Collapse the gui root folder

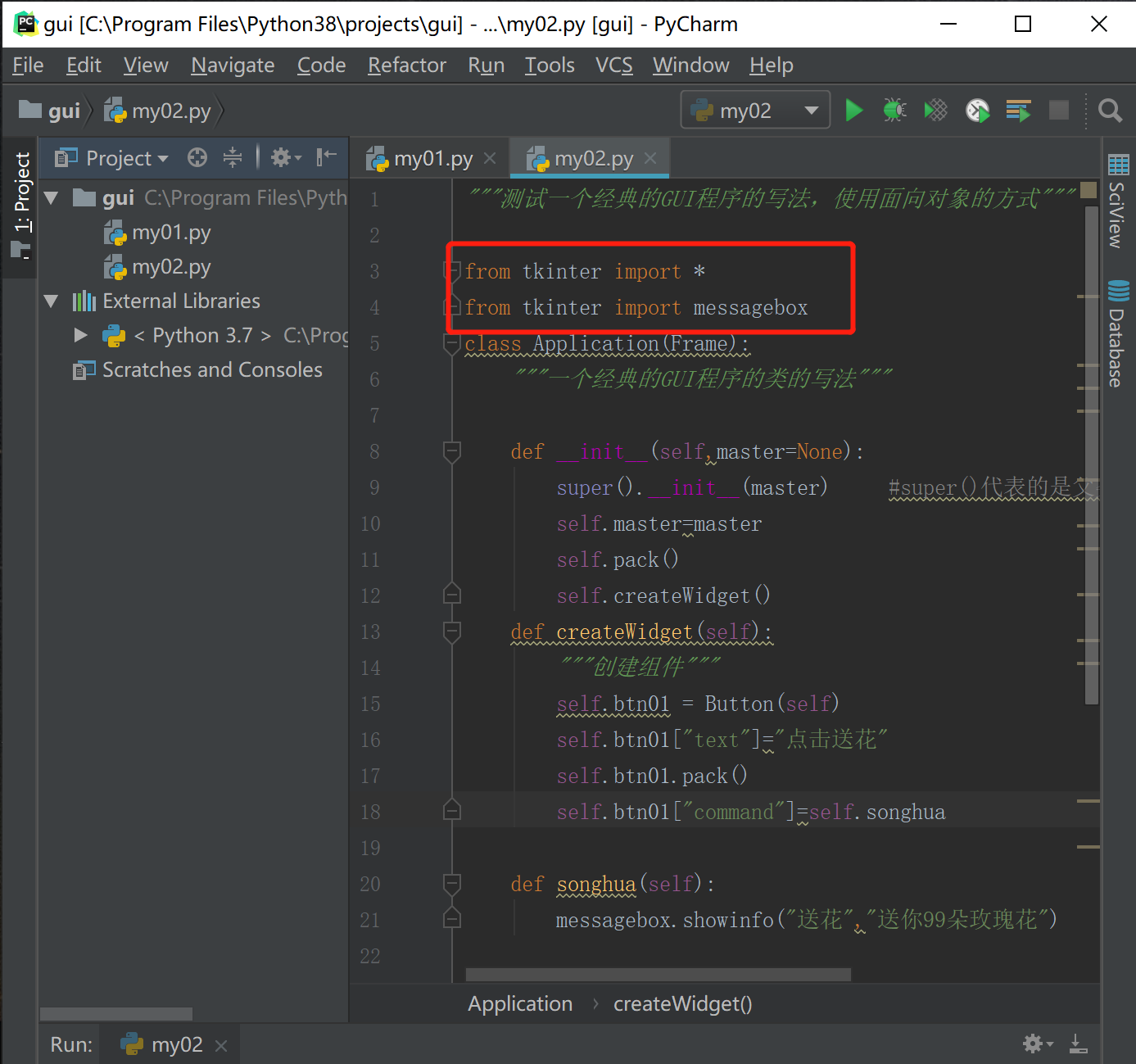(x=52, y=197)
